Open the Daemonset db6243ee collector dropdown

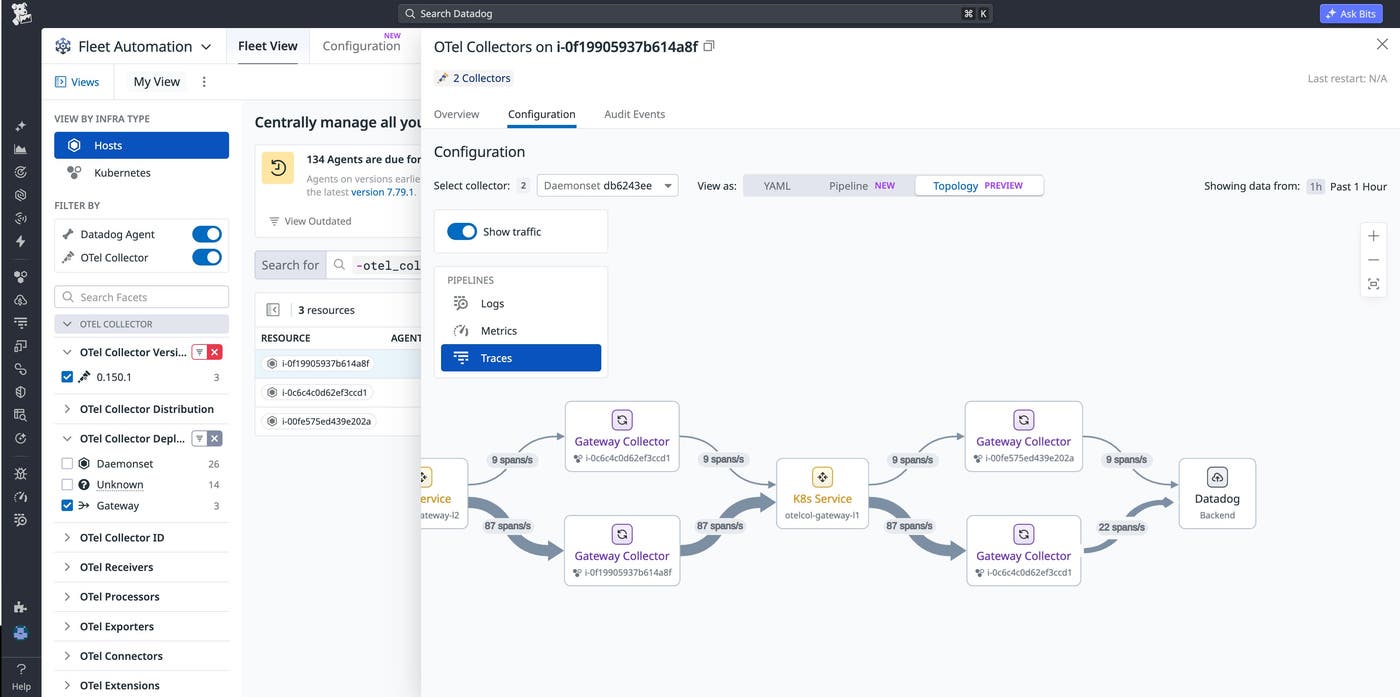(607, 186)
